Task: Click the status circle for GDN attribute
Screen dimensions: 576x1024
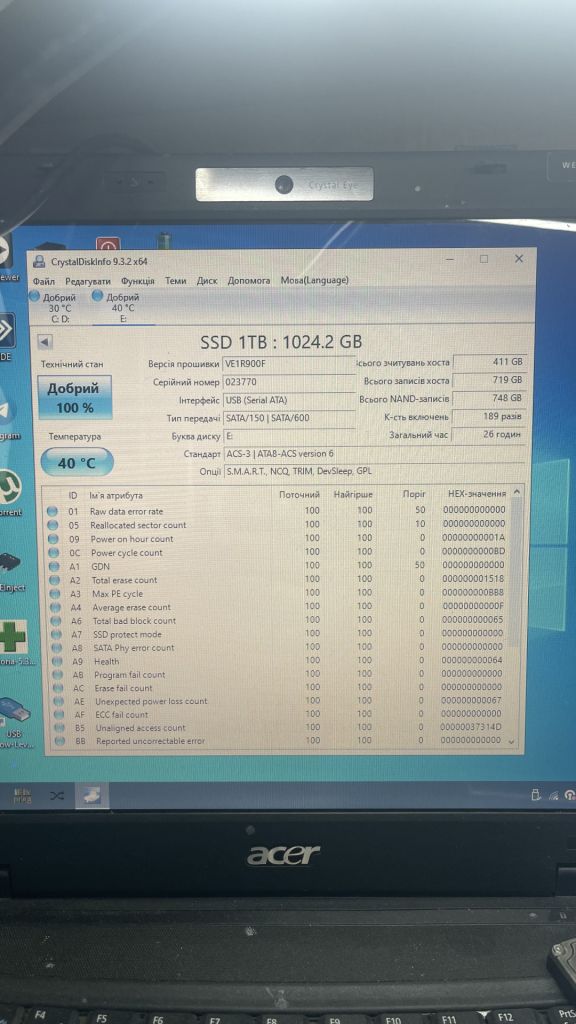Action: [54, 566]
